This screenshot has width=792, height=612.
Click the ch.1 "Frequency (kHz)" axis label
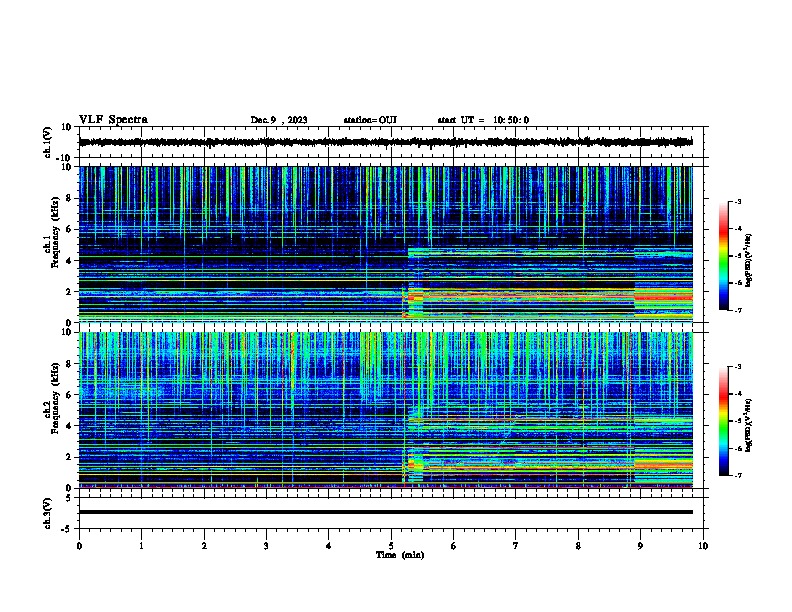point(55,232)
